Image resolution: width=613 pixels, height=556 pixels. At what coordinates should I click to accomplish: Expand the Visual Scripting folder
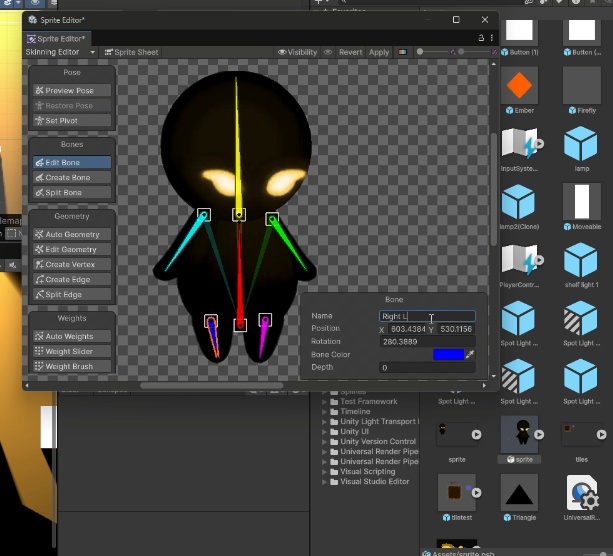pyautogui.click(x=324, y=472)
